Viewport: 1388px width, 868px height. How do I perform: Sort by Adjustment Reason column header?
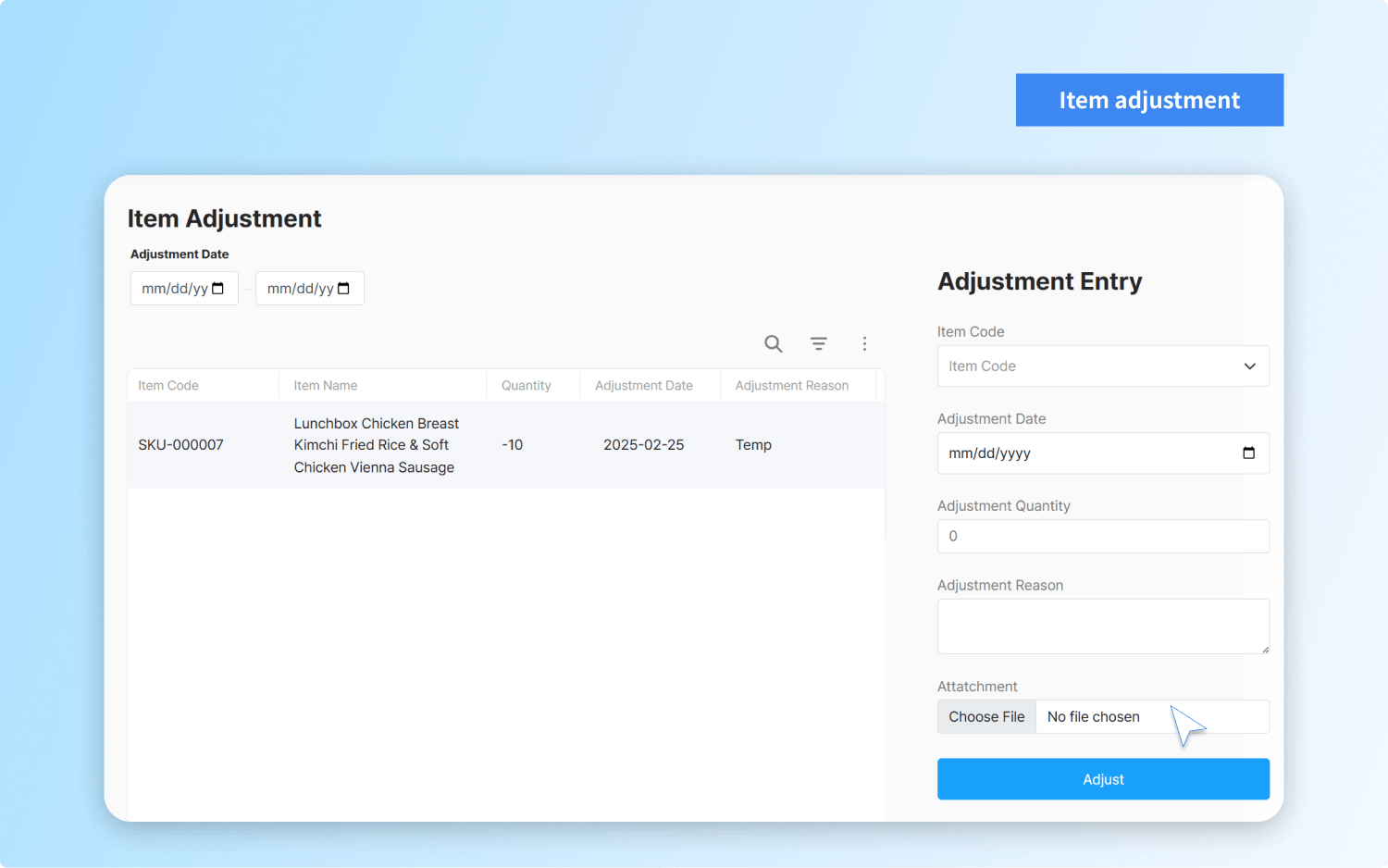click(792, 386)
